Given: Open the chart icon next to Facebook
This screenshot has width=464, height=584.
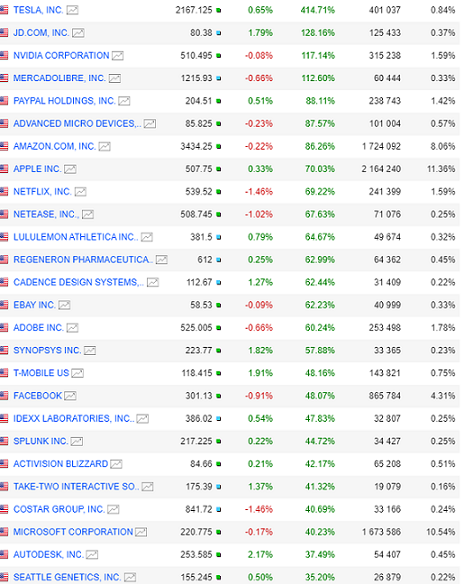Looking at the screenshot, I should pos(70,396).
